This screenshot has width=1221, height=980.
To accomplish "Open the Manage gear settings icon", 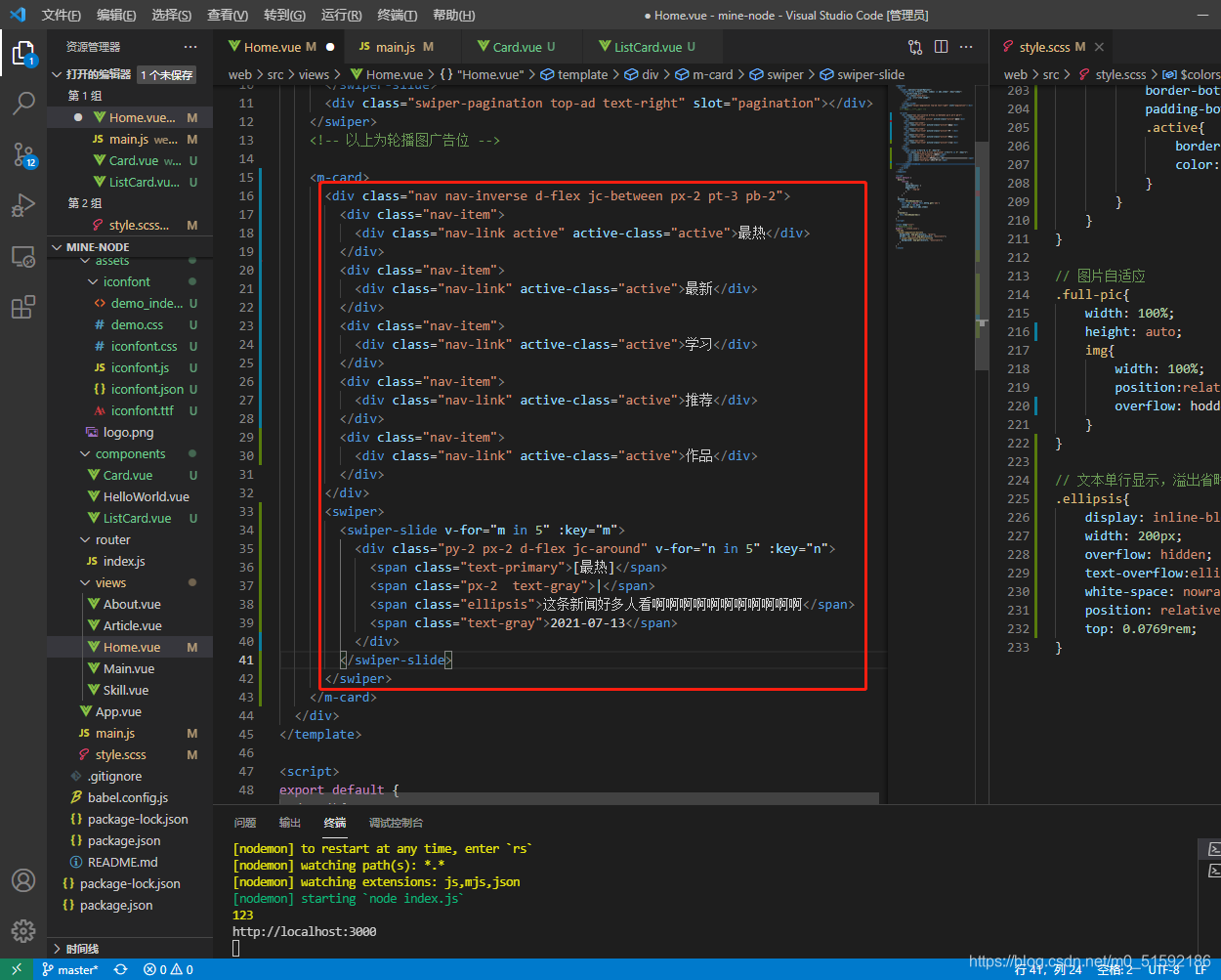I will pyautogui.click(x=23, y=931).
